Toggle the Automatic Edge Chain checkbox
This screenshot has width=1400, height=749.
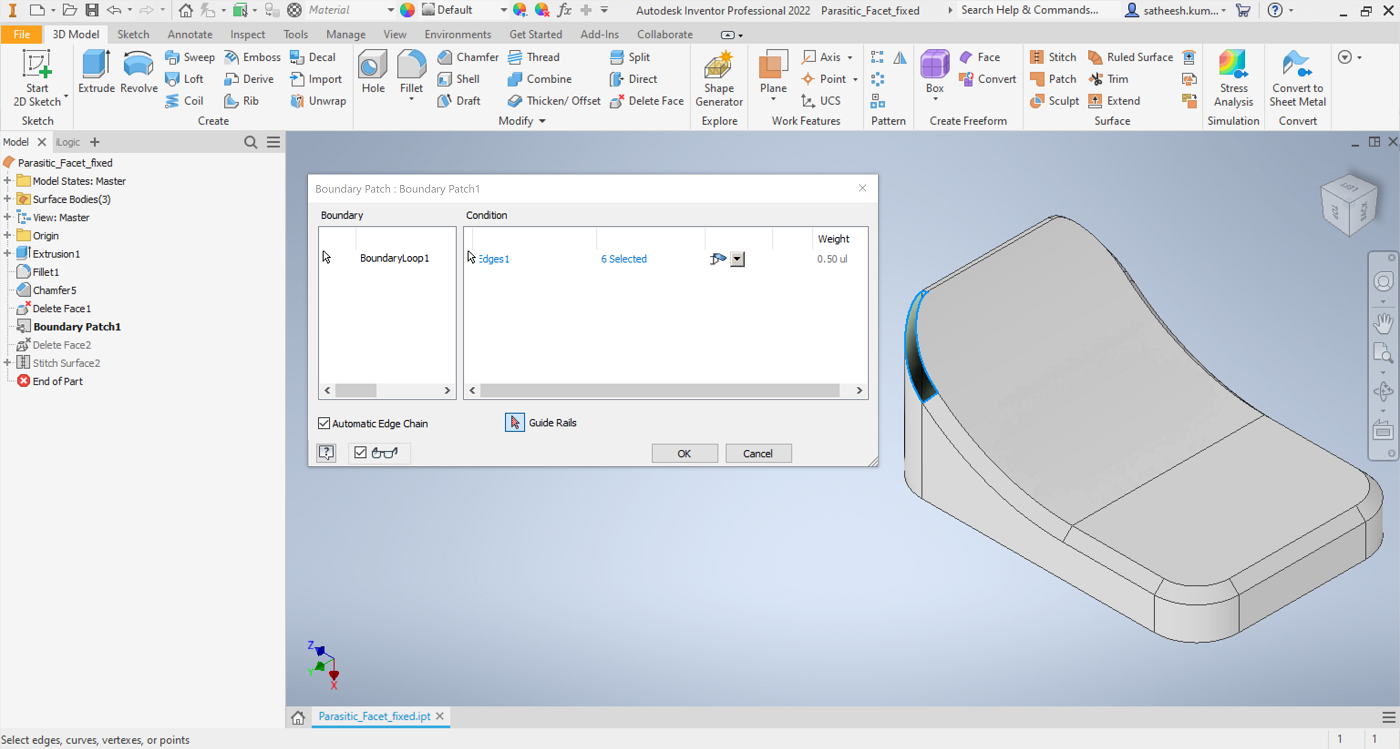pos(324,423)
